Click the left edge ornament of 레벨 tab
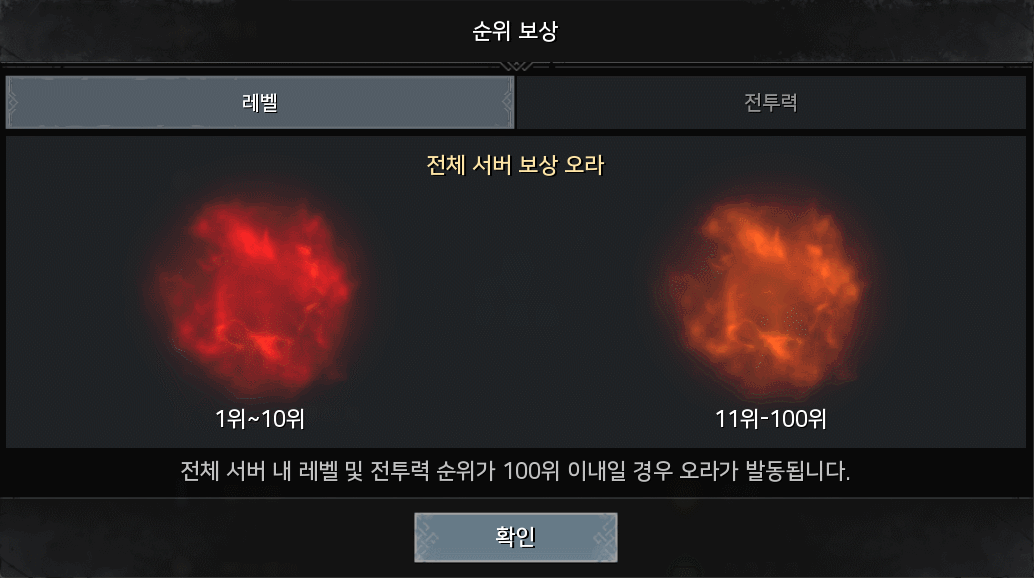Screen dimensions: 1034x578 click(12, 102)
